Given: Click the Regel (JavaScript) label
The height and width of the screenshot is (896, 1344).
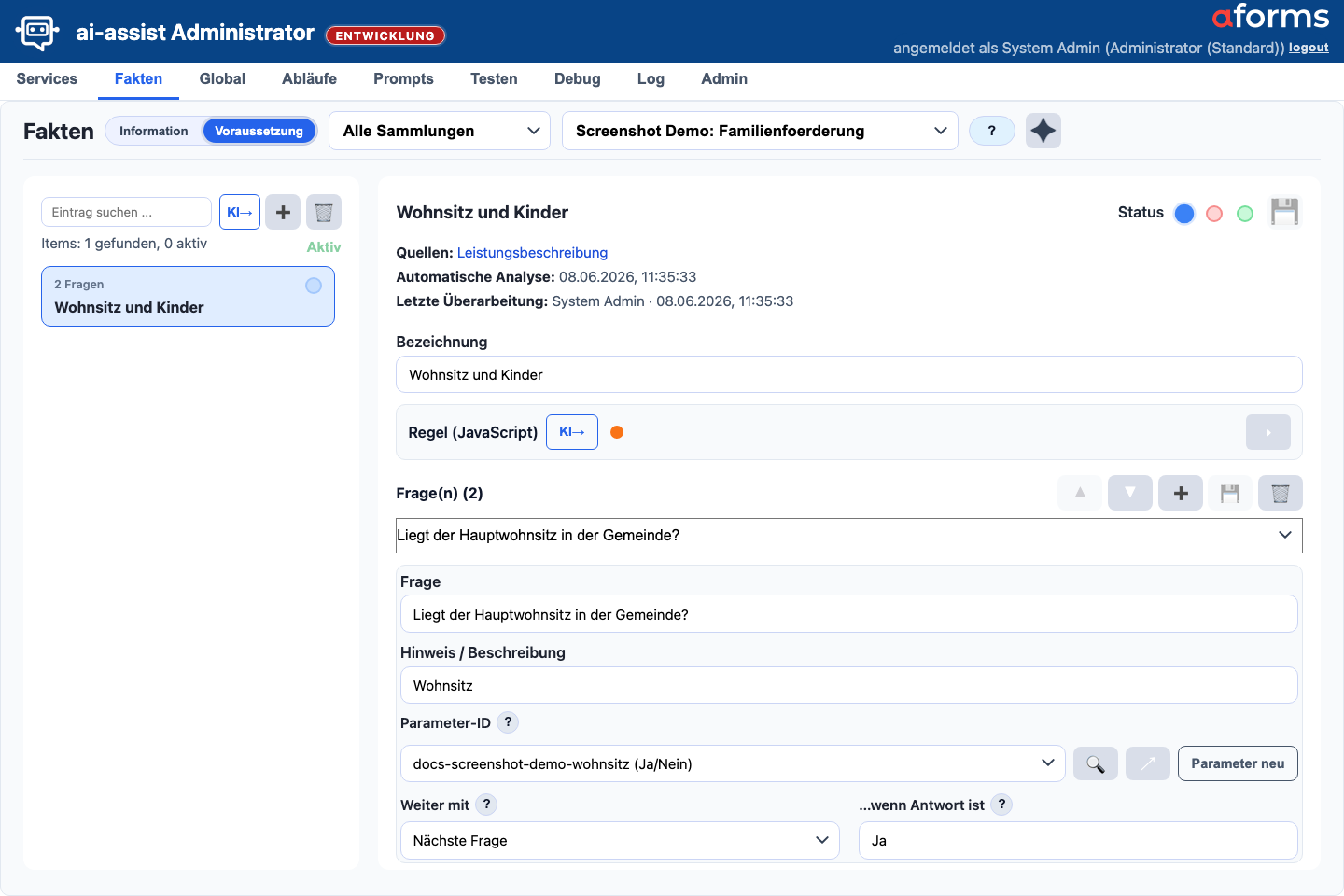Looking at the screenshot, I should (x=473, y=432).
